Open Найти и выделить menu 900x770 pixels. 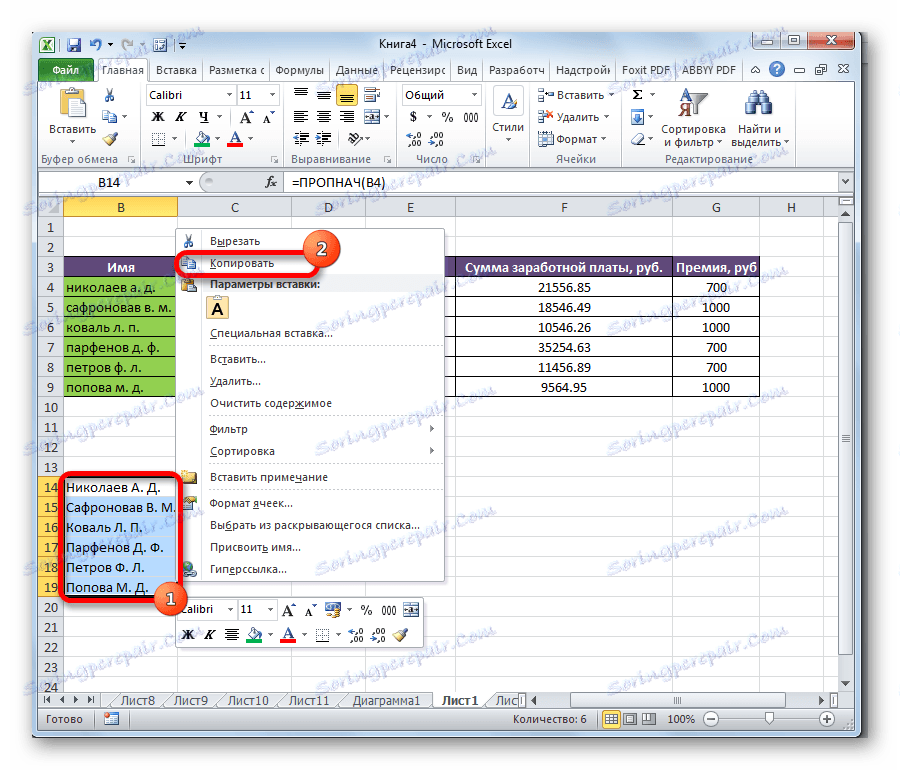[x=759, y=118]
